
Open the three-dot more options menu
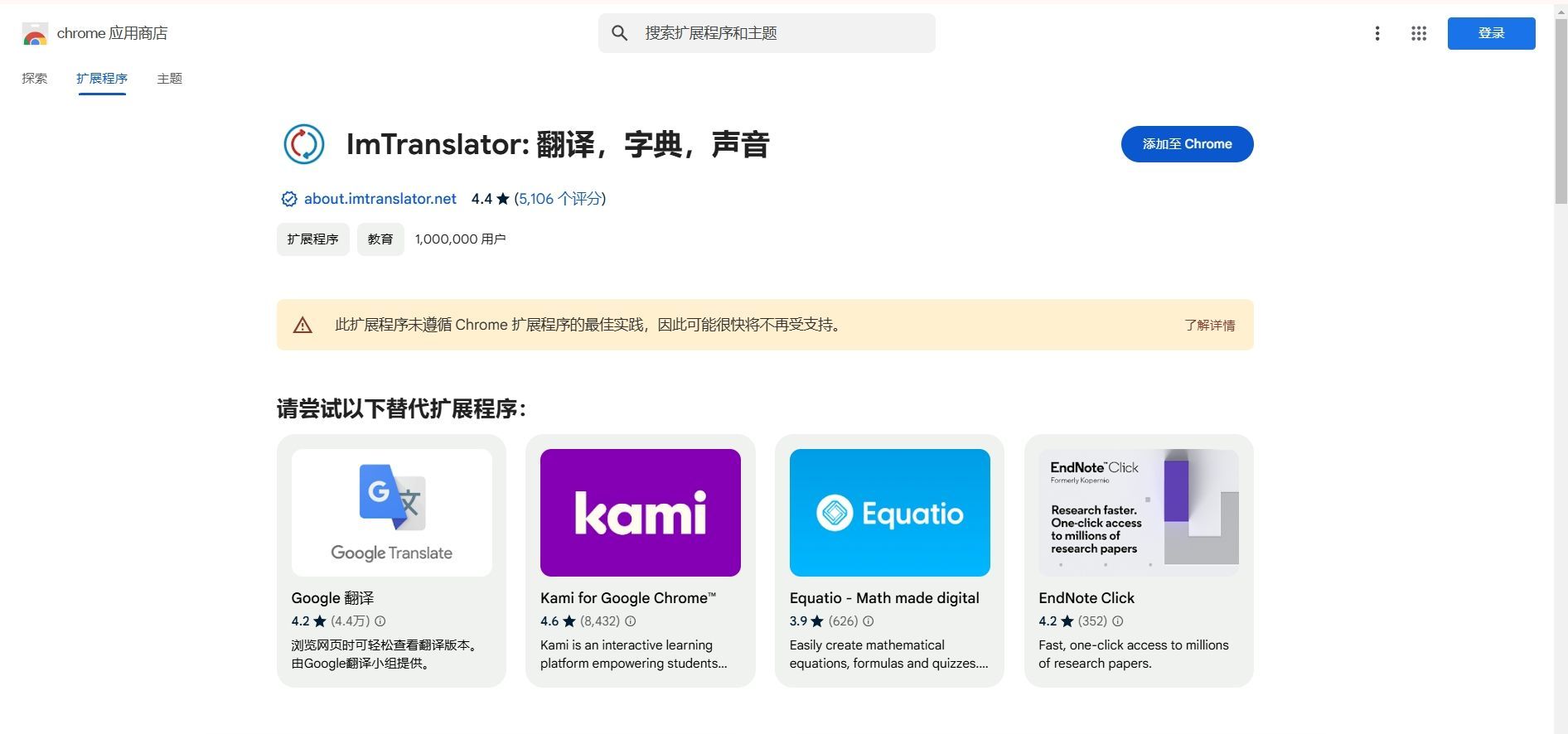tap(1377, 33)
